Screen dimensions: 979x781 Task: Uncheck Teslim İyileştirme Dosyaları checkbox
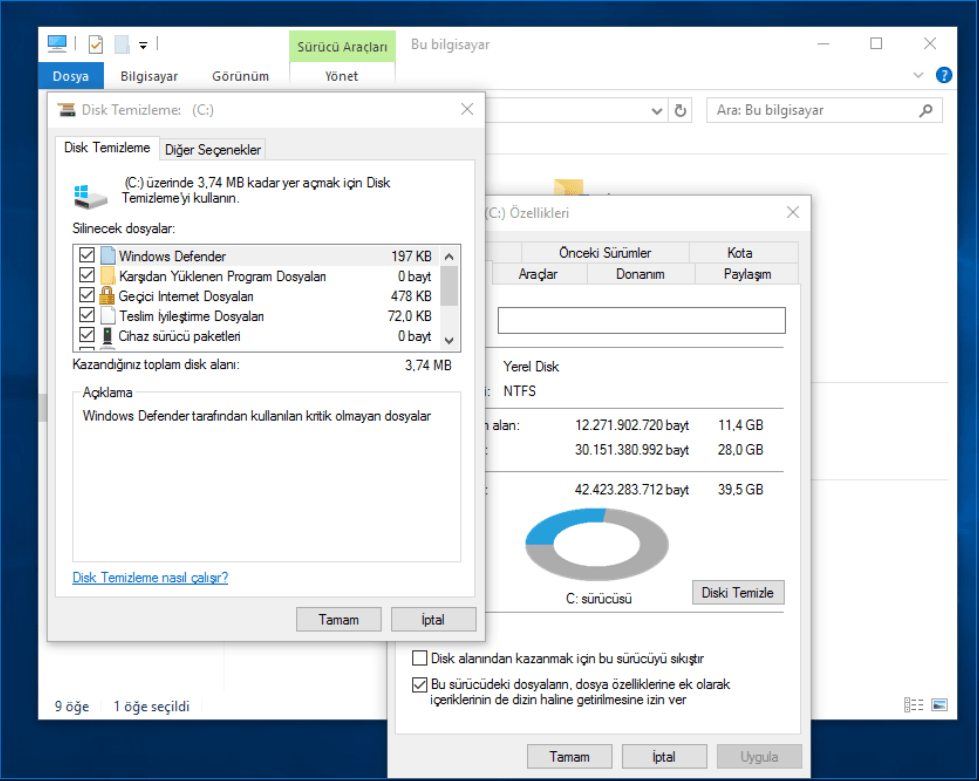pyautogui.click(x=87, y=315)
